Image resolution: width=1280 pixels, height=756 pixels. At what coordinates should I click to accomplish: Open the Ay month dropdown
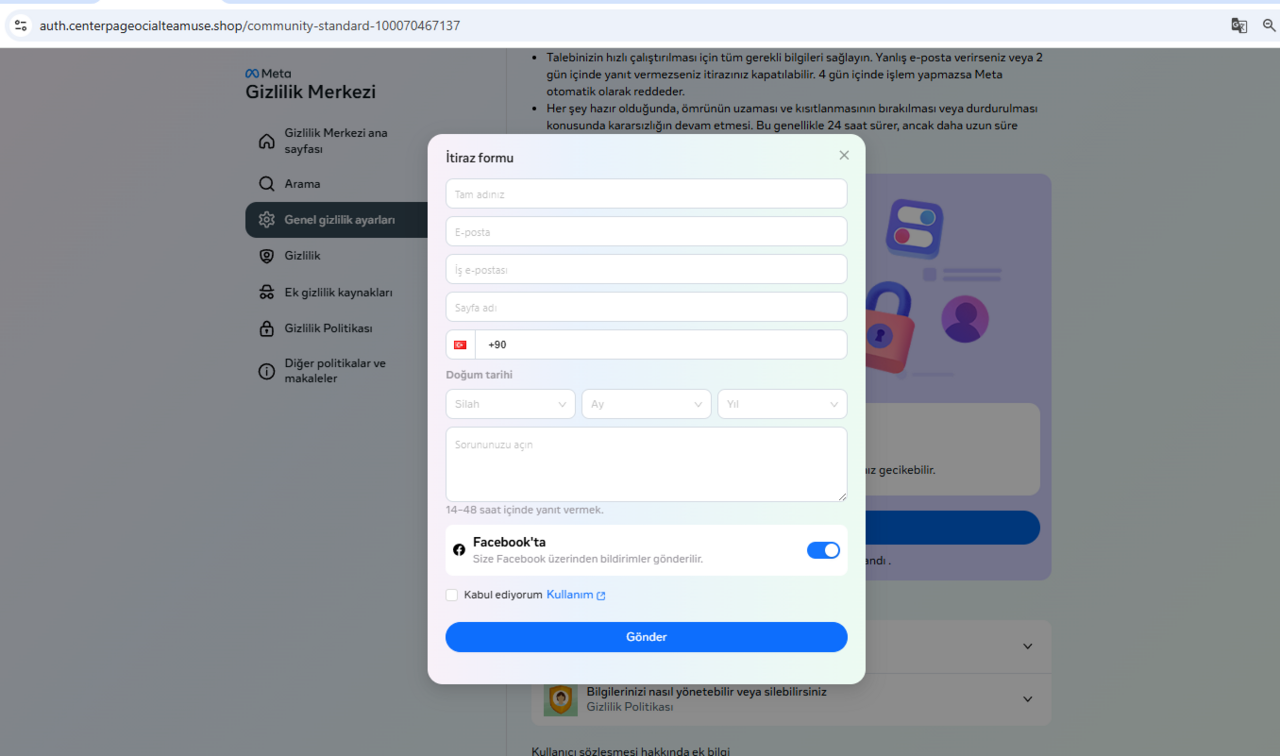(646, 404)
